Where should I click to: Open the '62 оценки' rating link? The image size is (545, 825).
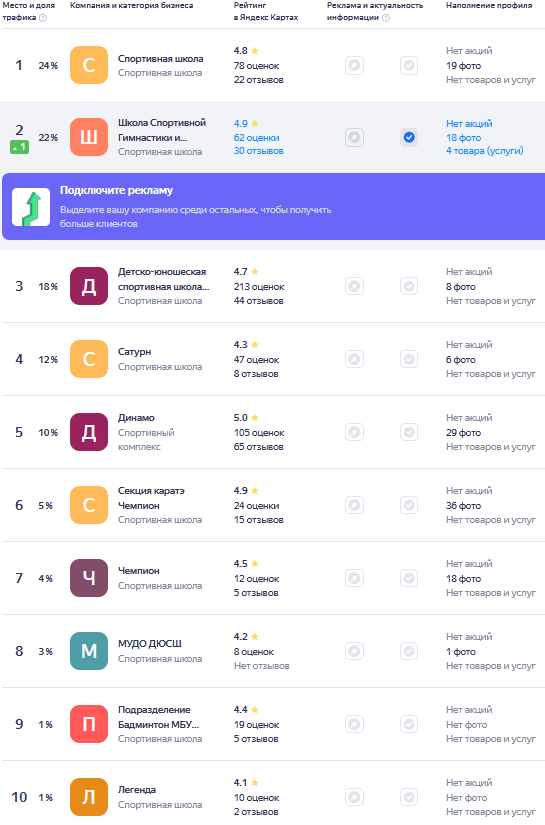click(x=256, y=137)
